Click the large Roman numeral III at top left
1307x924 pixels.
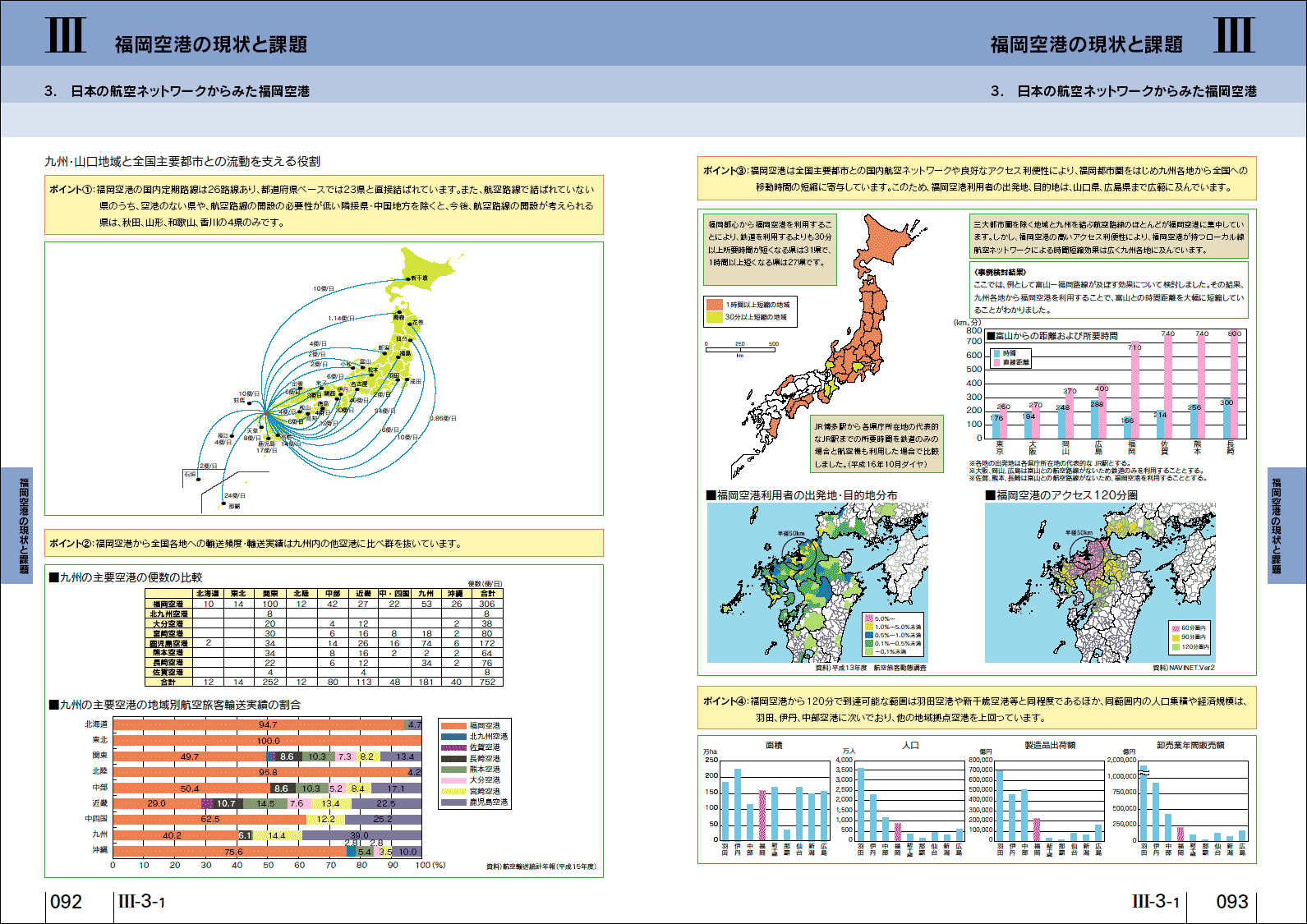pos(66,35)
